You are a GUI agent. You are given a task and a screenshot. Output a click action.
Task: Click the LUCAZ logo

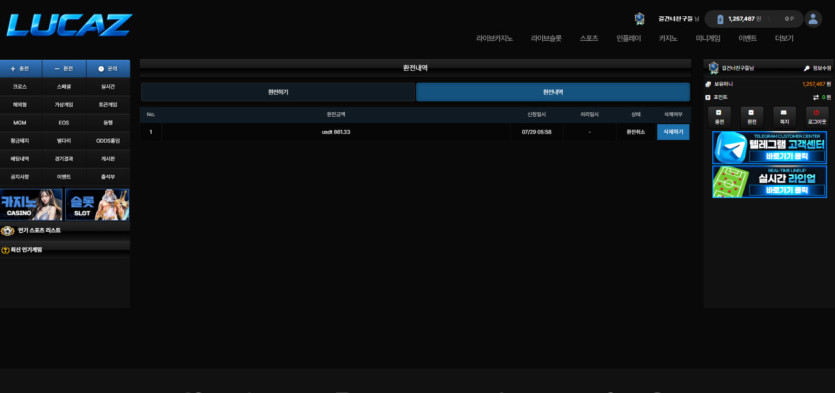tap(69, 24)
